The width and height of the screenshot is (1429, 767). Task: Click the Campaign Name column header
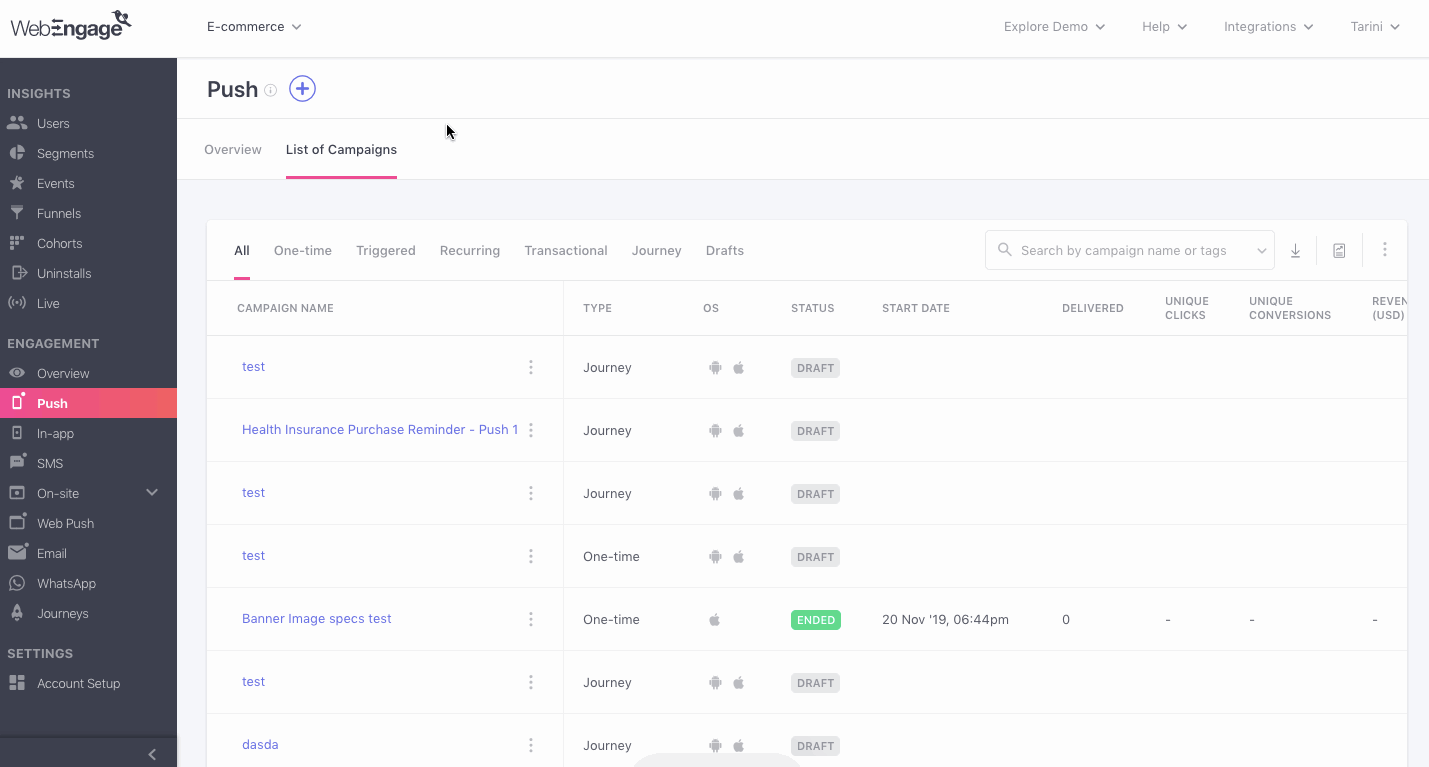[285, 308]
